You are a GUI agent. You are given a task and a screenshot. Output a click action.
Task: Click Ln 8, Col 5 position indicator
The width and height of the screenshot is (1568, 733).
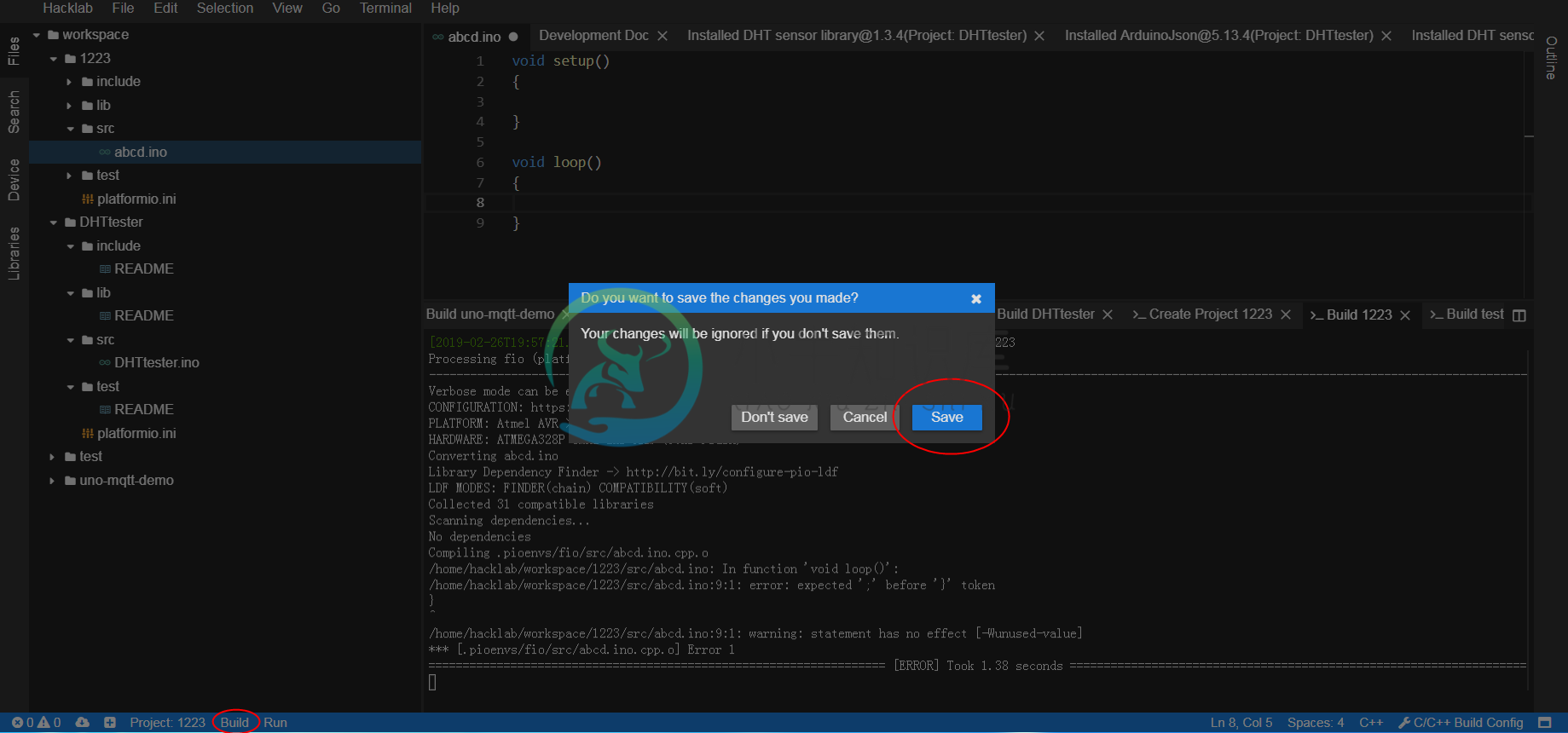(x=1241, y=723)
